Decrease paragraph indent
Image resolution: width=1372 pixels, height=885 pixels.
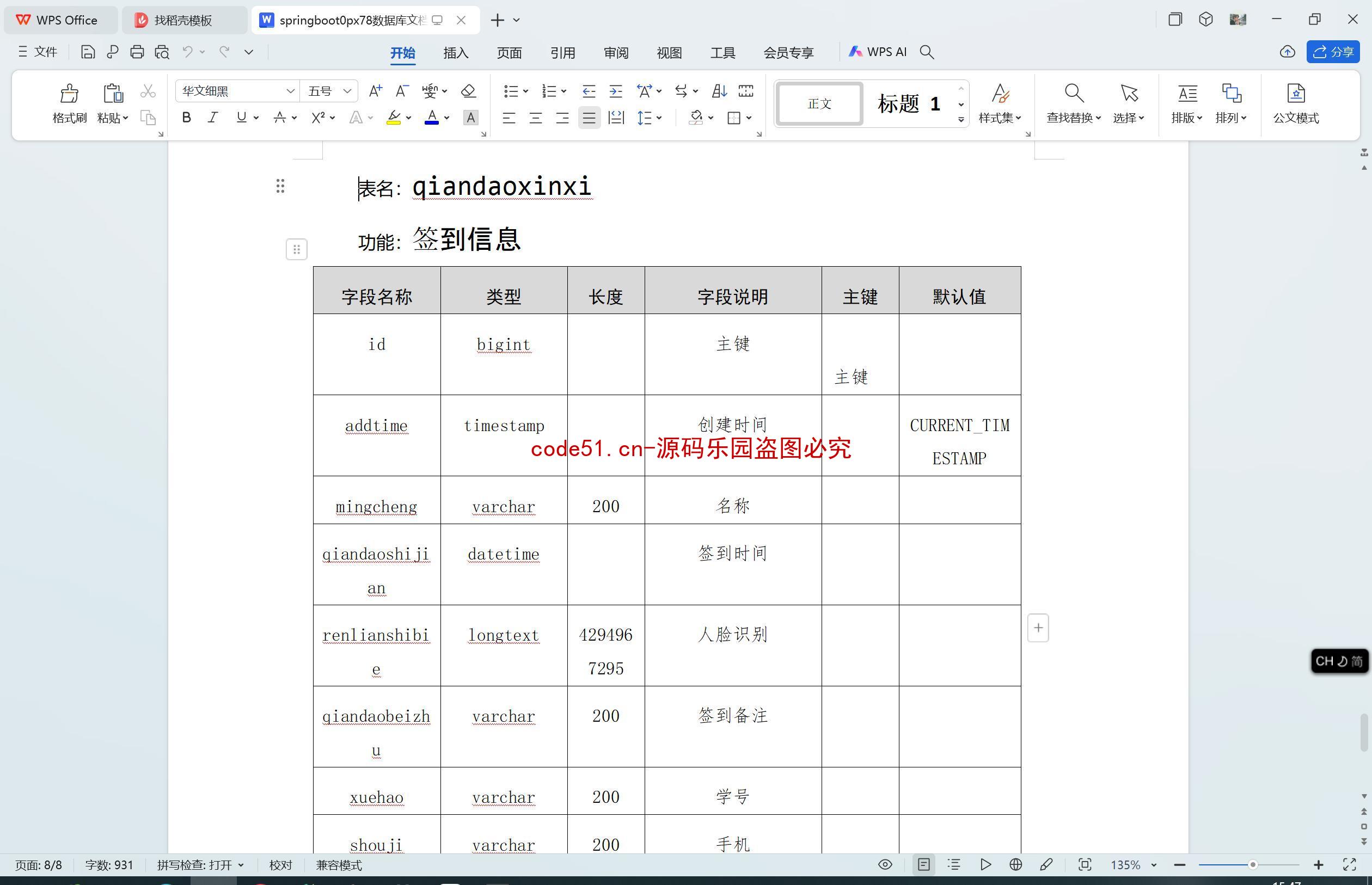coord(589,91)
